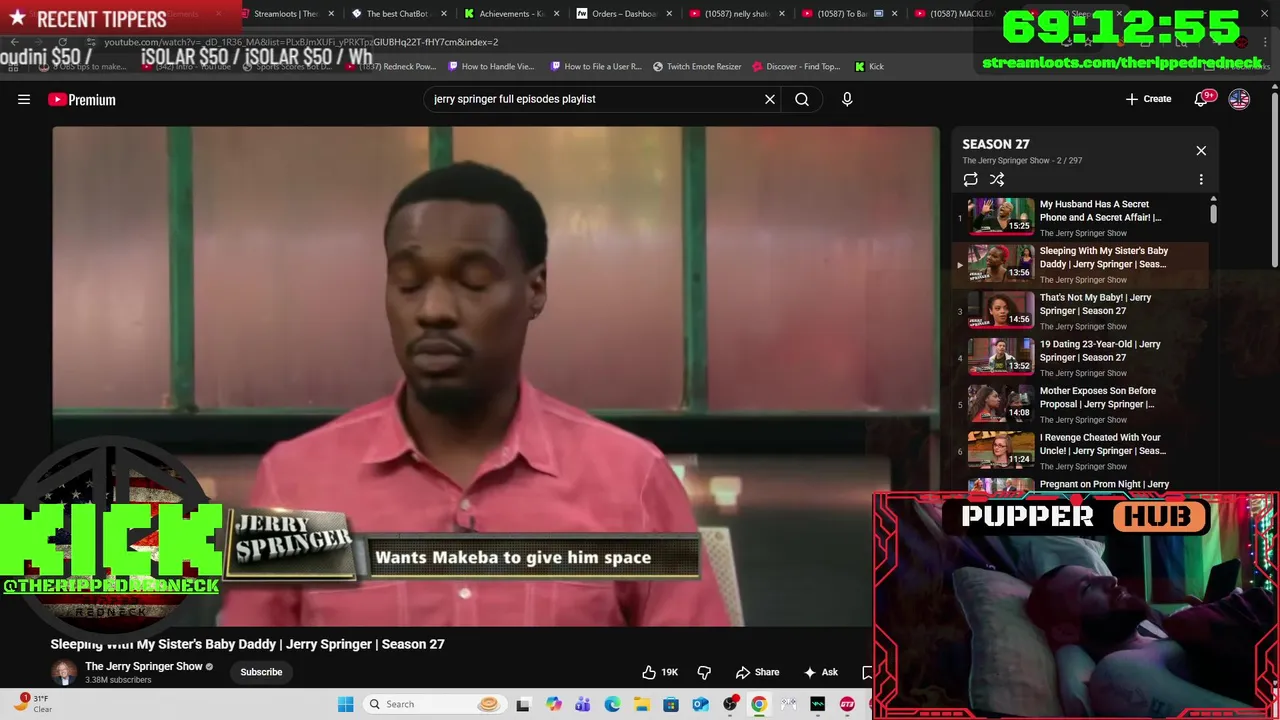Close the Streamloots tab
The width and height of the screenshot is (1280, 720).
click(x=331, y=14)
